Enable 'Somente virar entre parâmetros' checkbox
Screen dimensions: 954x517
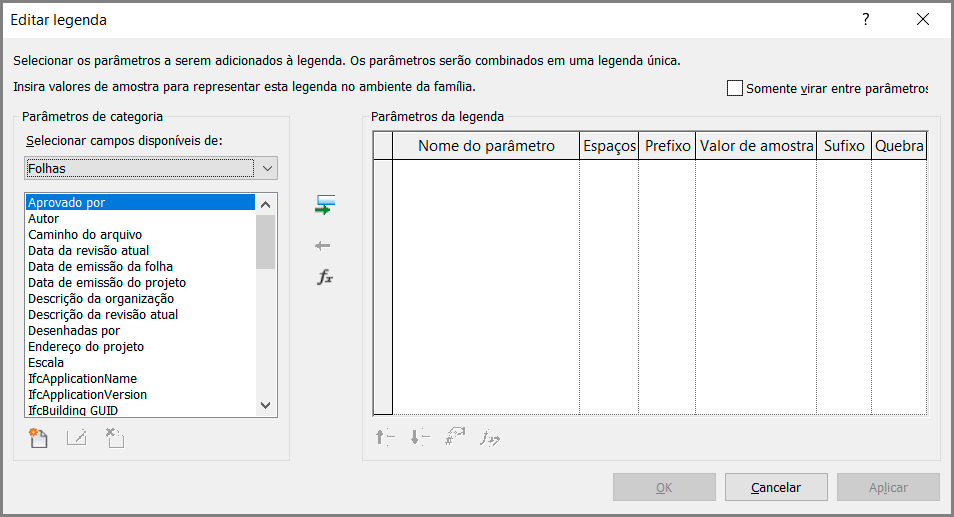point(736,88)
